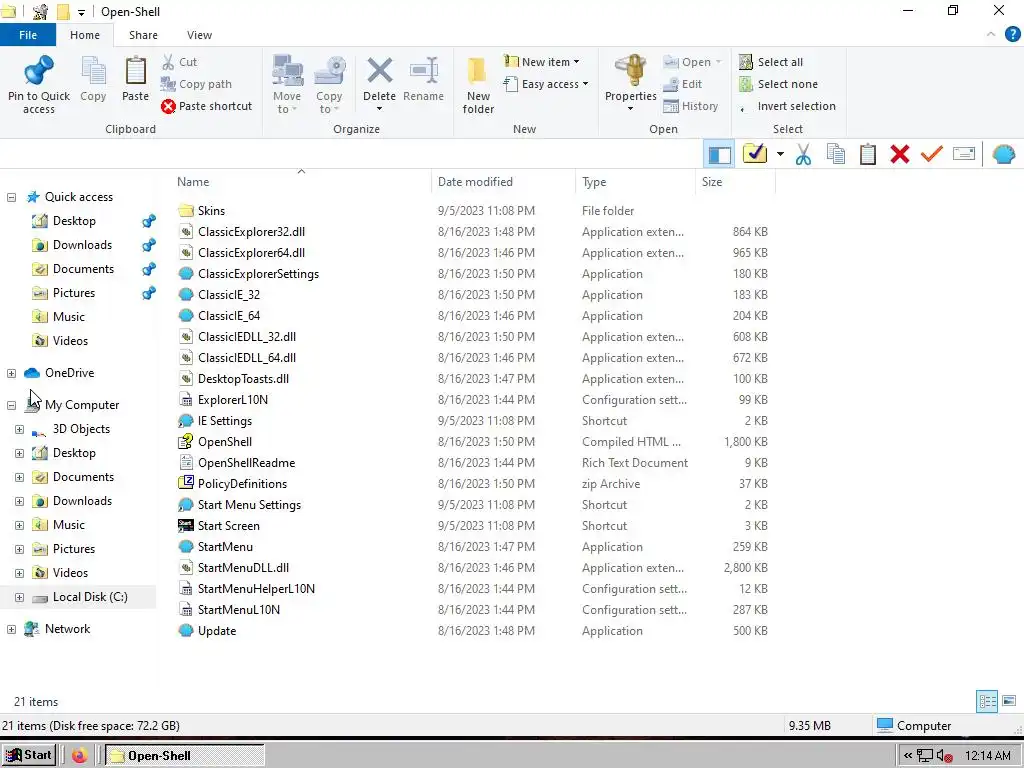Select the OpenShell help file
This screenshot has height=768, width=1024.
(x=215, y=442)
